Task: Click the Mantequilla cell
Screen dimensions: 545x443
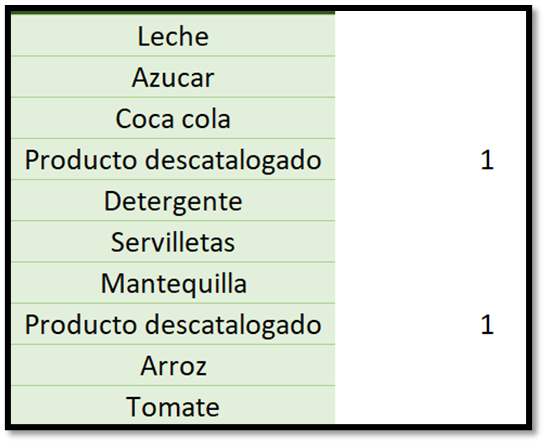Action: tap(173, 283)
